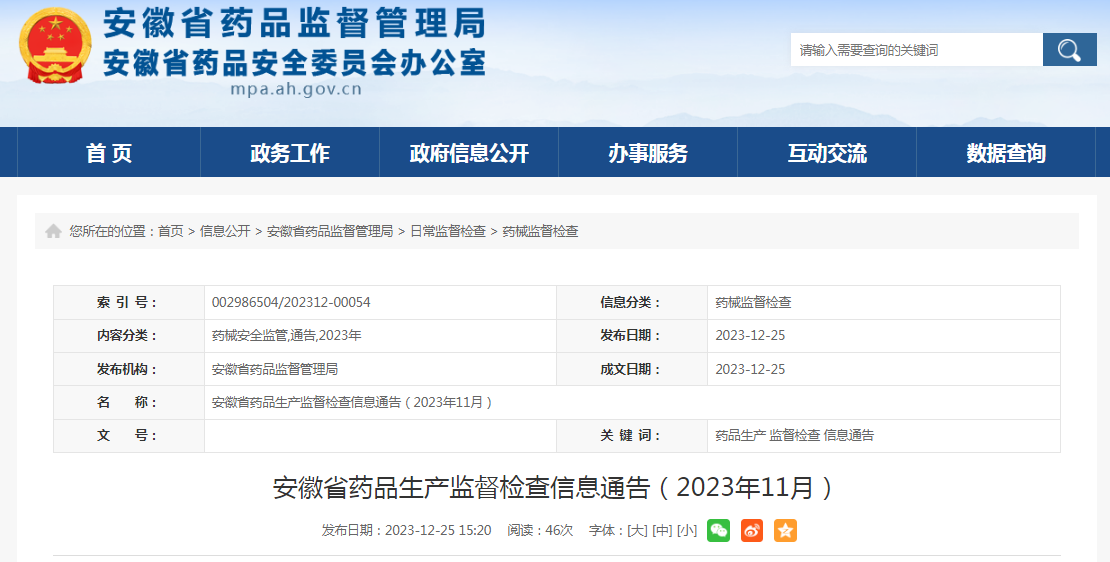This screenshot has height=562, width=1110.
Task: Go to 信息公开 breadcrumb link
Action: (225, 231)
